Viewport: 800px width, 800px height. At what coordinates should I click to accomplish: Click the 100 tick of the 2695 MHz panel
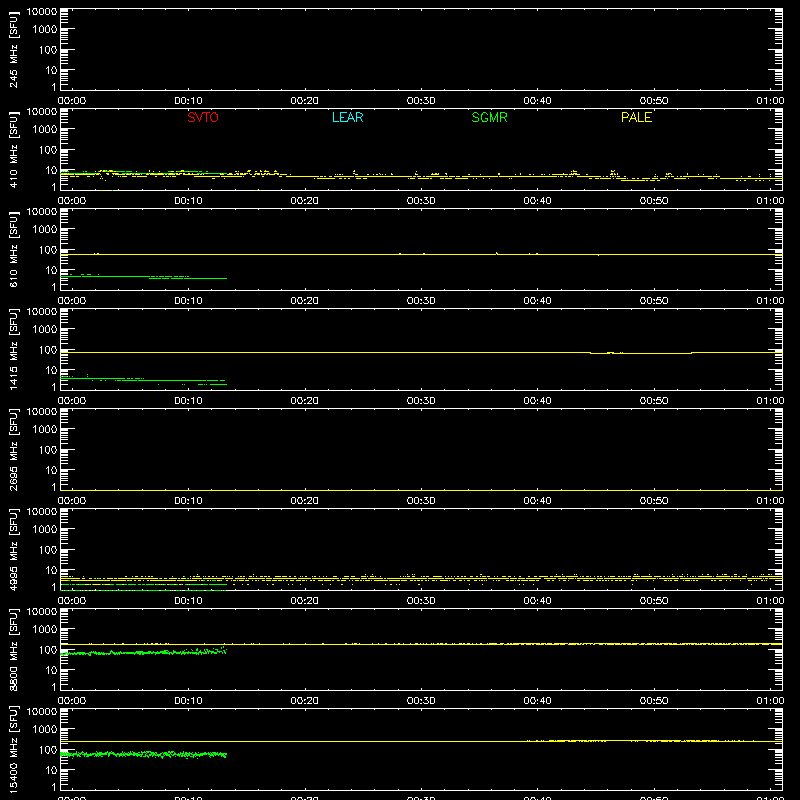point(48,450)
